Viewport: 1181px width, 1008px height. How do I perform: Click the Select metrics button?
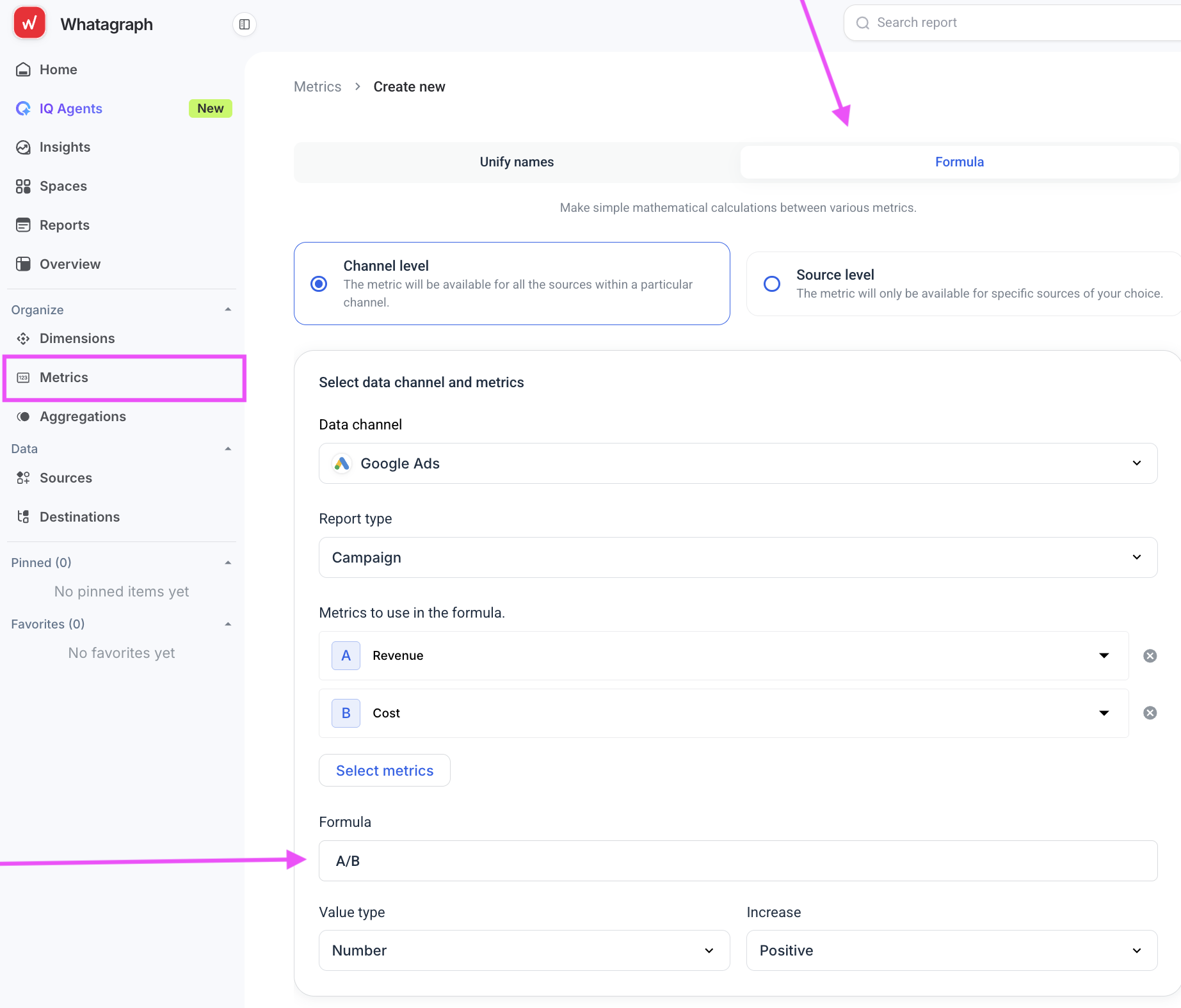click(385, 771)
